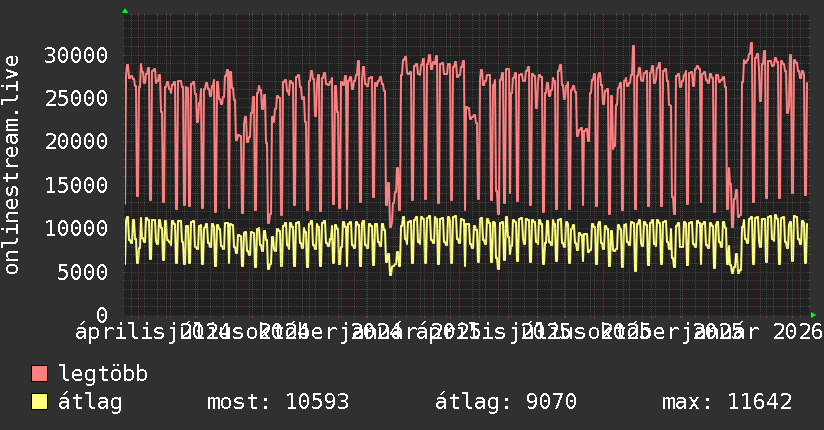Image resolution: width=824 pixels, height=430 pixels.
Task: Click the 0 y-axis origin label
Action: (103, 314)
